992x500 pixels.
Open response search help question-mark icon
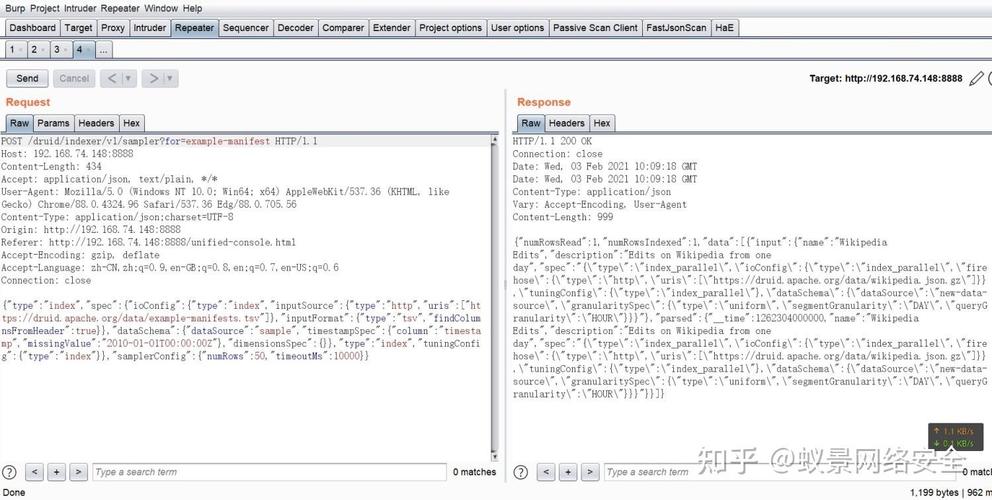click(x=520, y=472)
